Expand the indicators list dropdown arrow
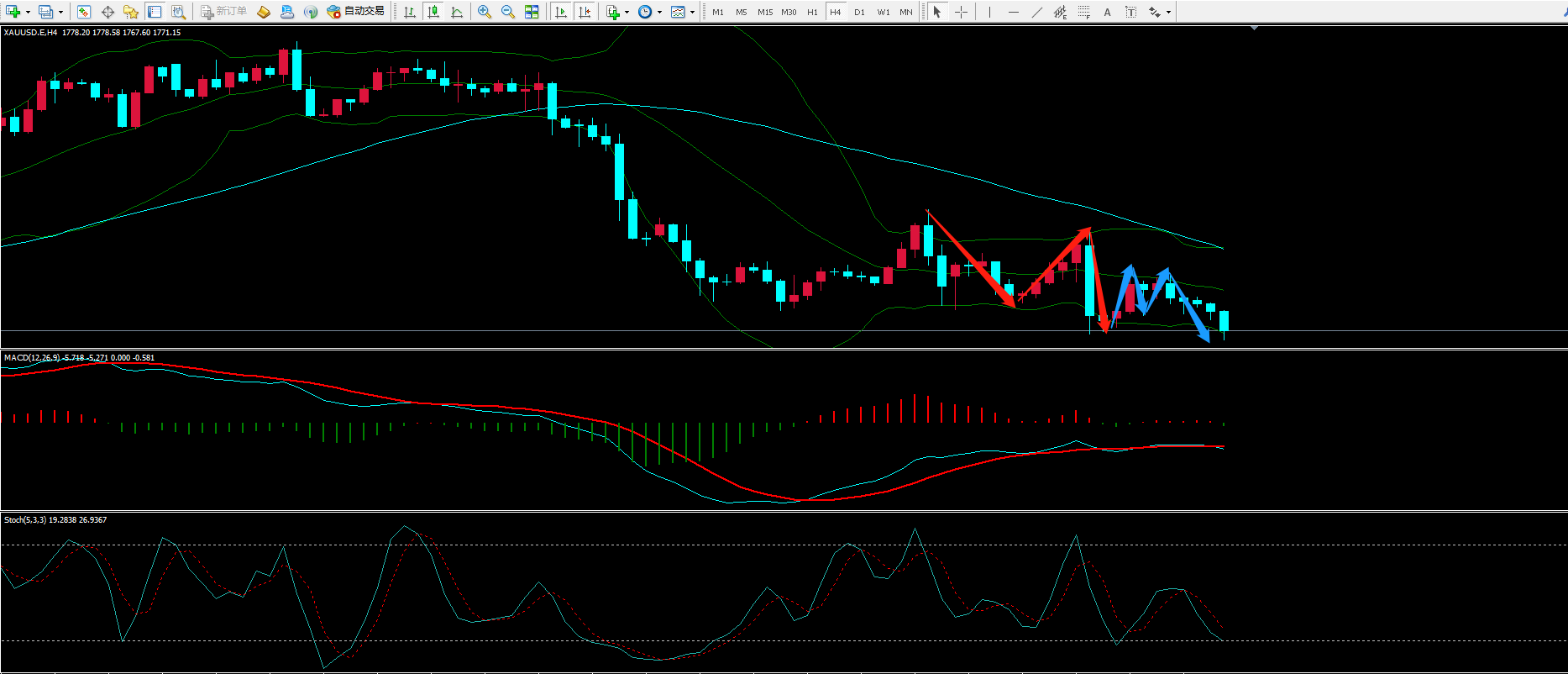Image resolution: width=1568 pixels, height=674 pixels. [x=627, y=12]
